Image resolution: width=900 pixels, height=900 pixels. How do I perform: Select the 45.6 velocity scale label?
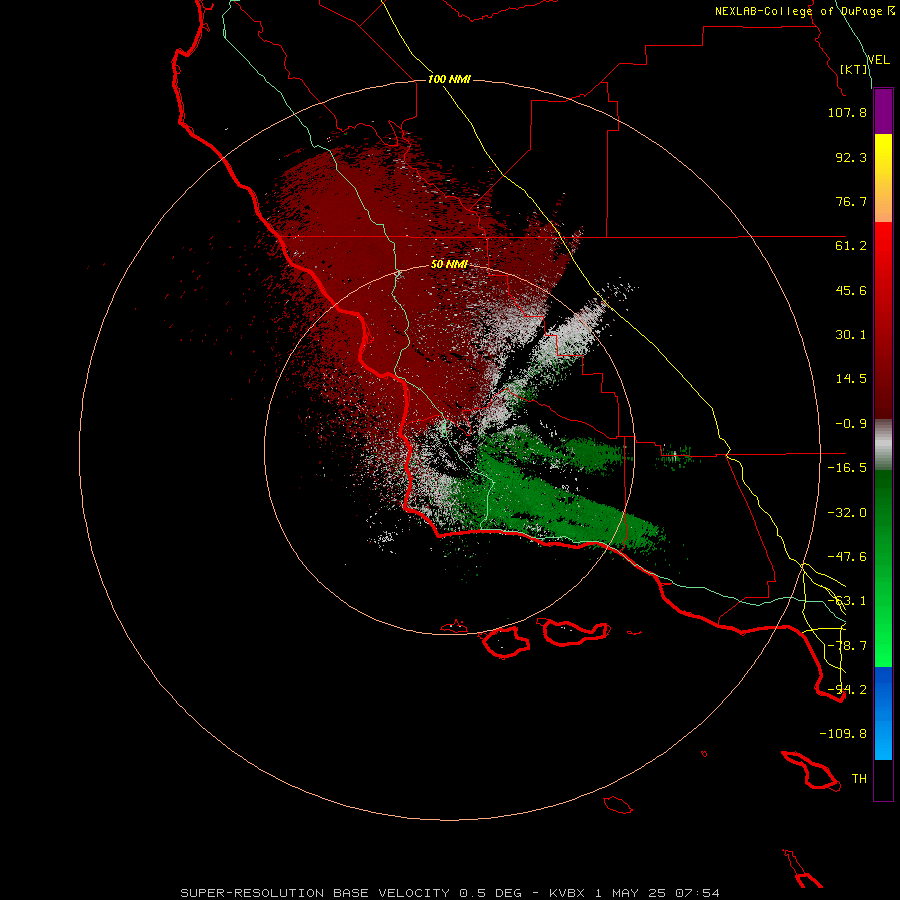pyautogui.click(x=851, y=290)
